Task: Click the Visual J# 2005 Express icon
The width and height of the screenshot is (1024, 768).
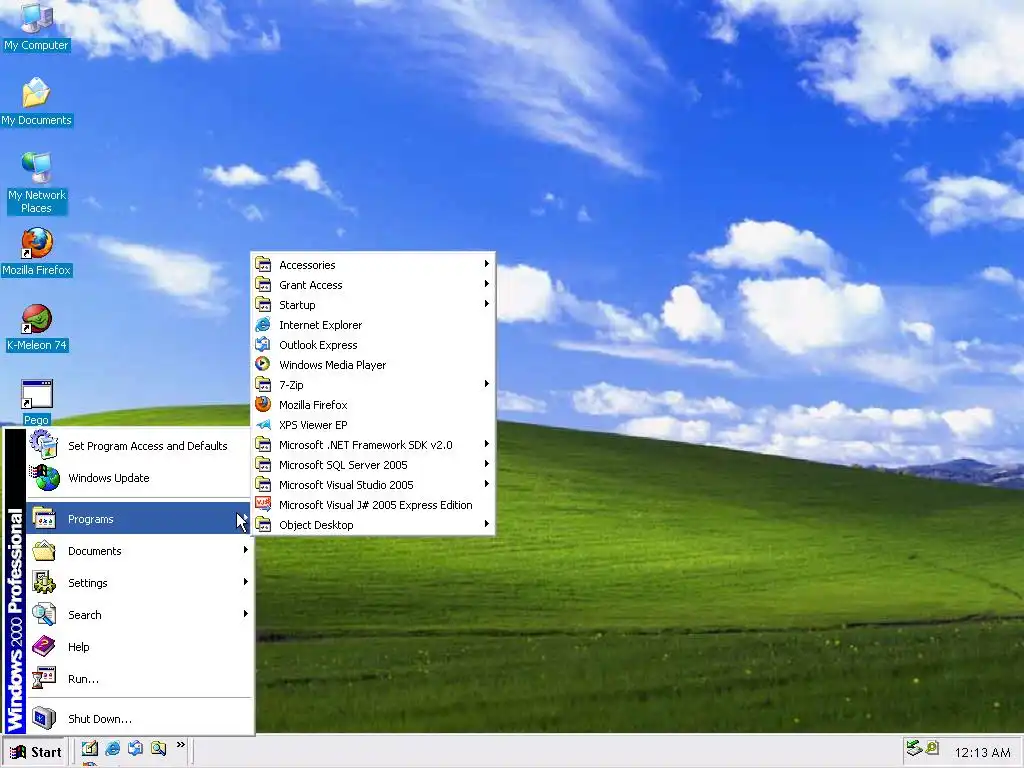Action: 263,505
